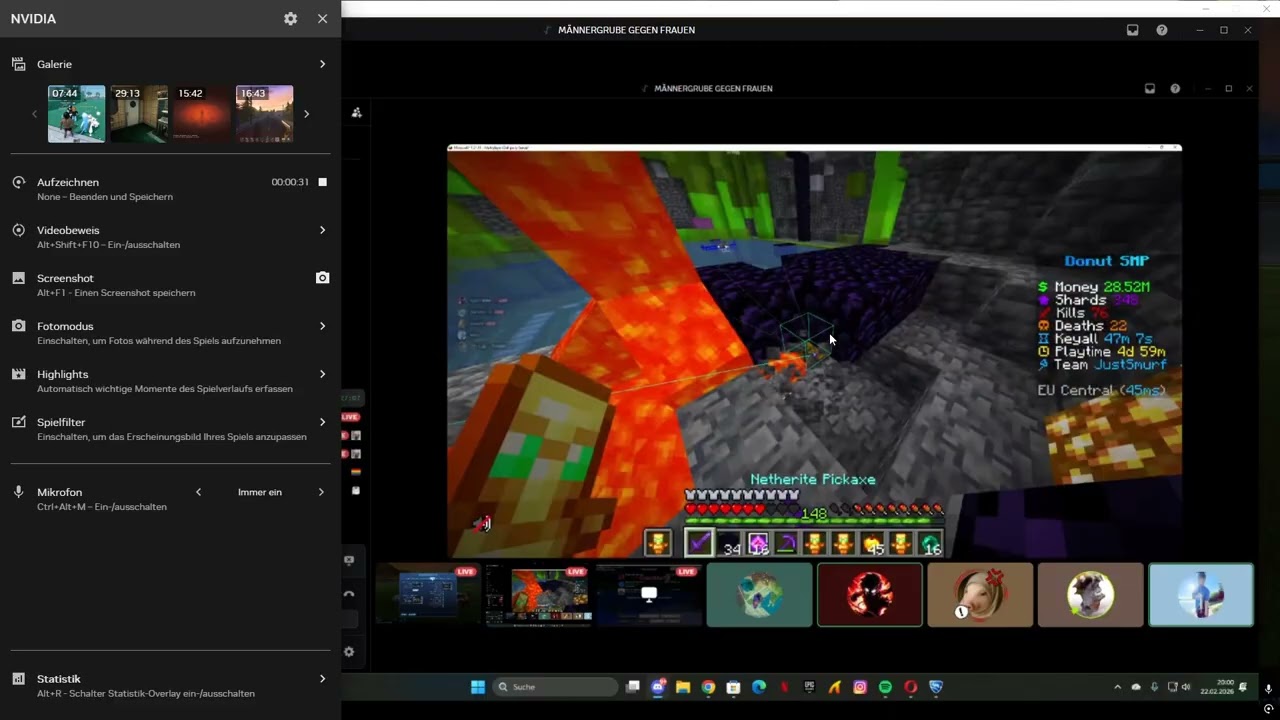Select the Highlights menu entry

[x=170, y=381]
